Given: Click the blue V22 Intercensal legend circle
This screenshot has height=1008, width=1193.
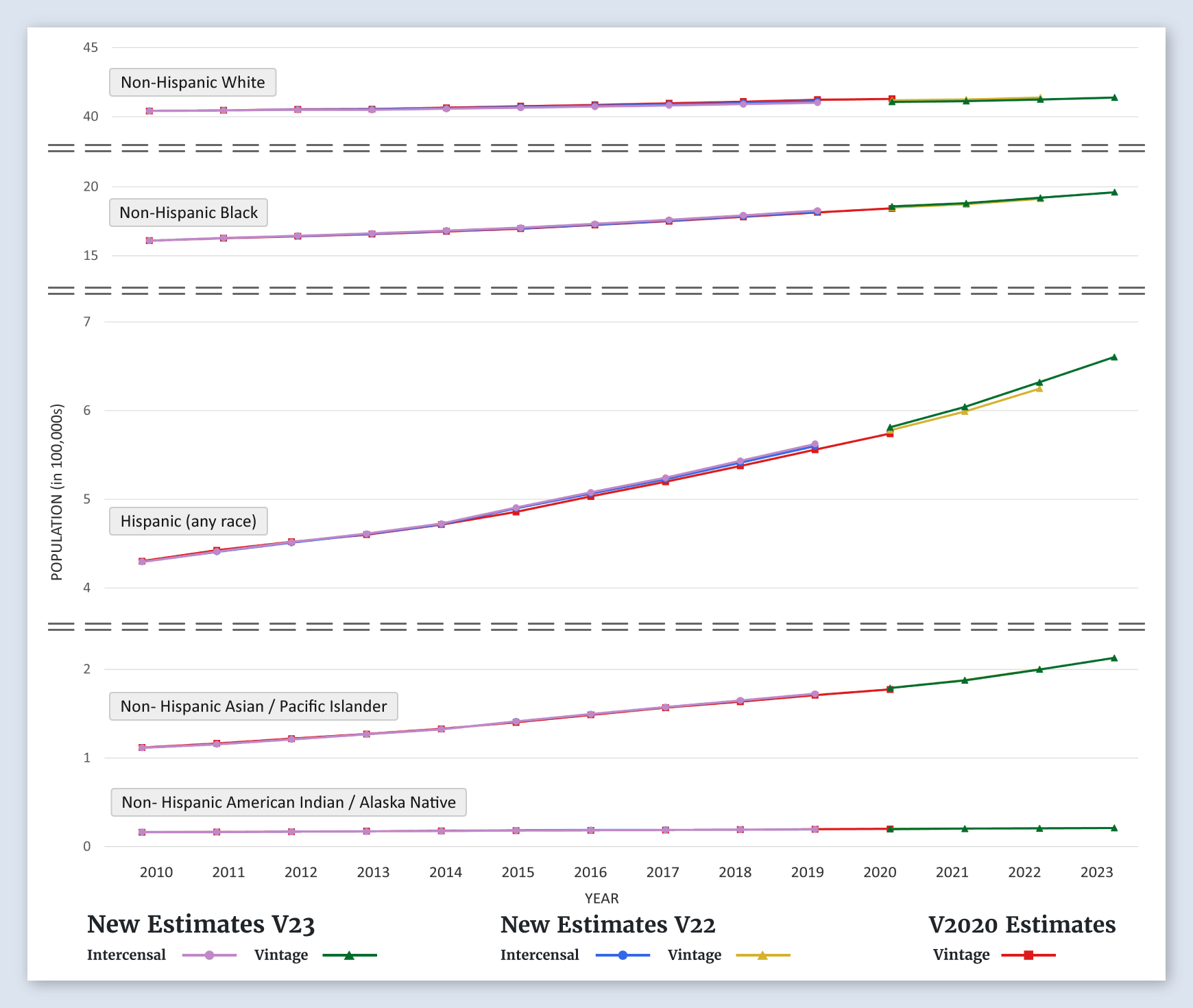Looking at the screenshot, I should (623, 955).
